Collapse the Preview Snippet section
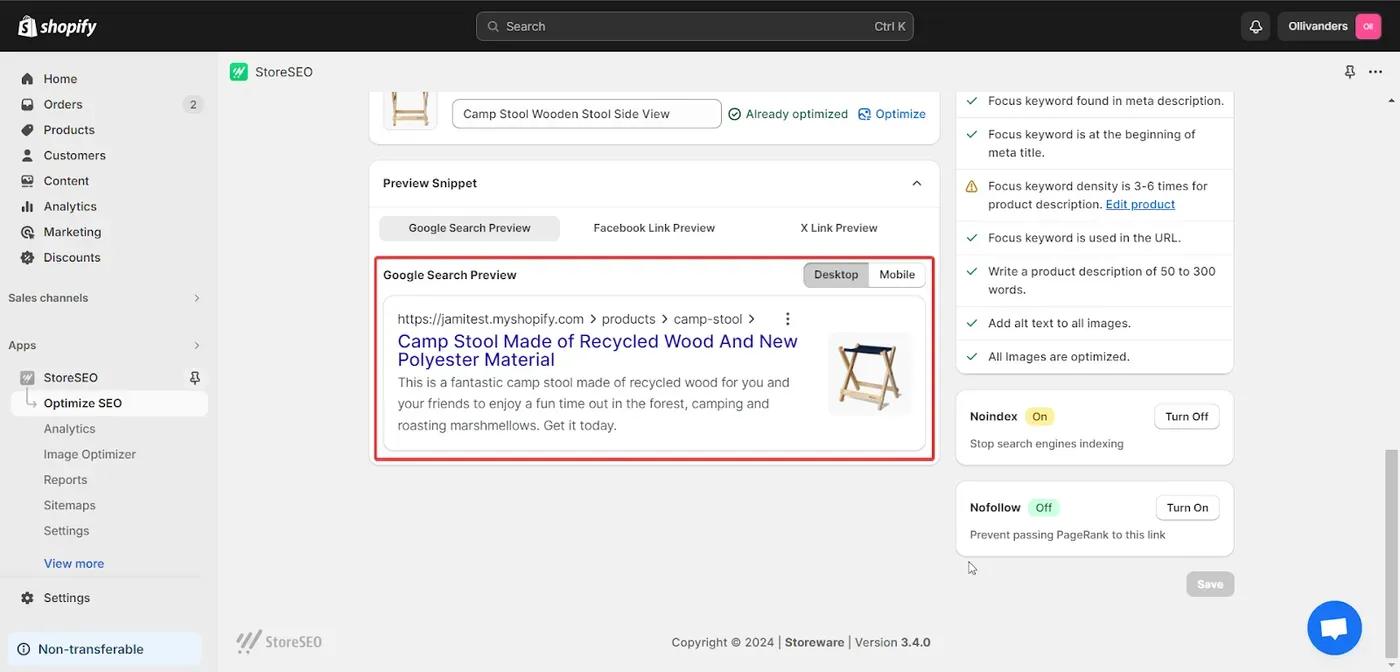 click(x=917, y=184)
